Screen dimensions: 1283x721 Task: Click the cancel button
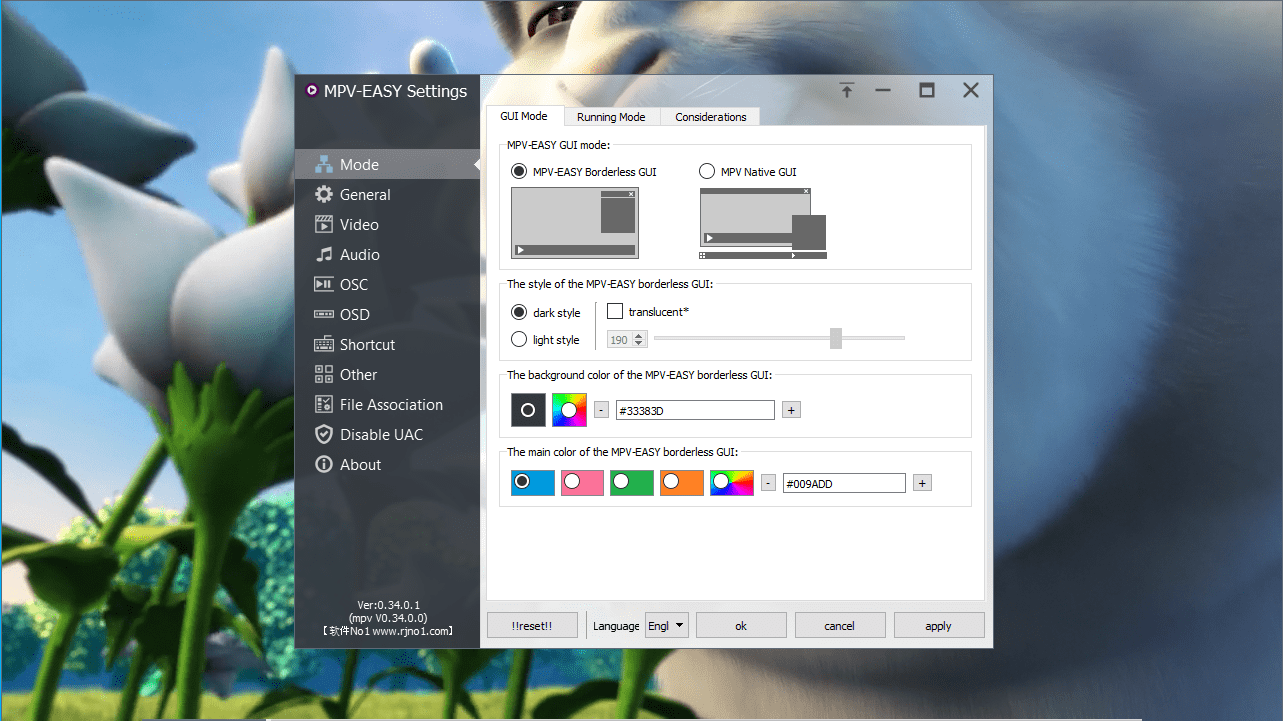[840, 625]
